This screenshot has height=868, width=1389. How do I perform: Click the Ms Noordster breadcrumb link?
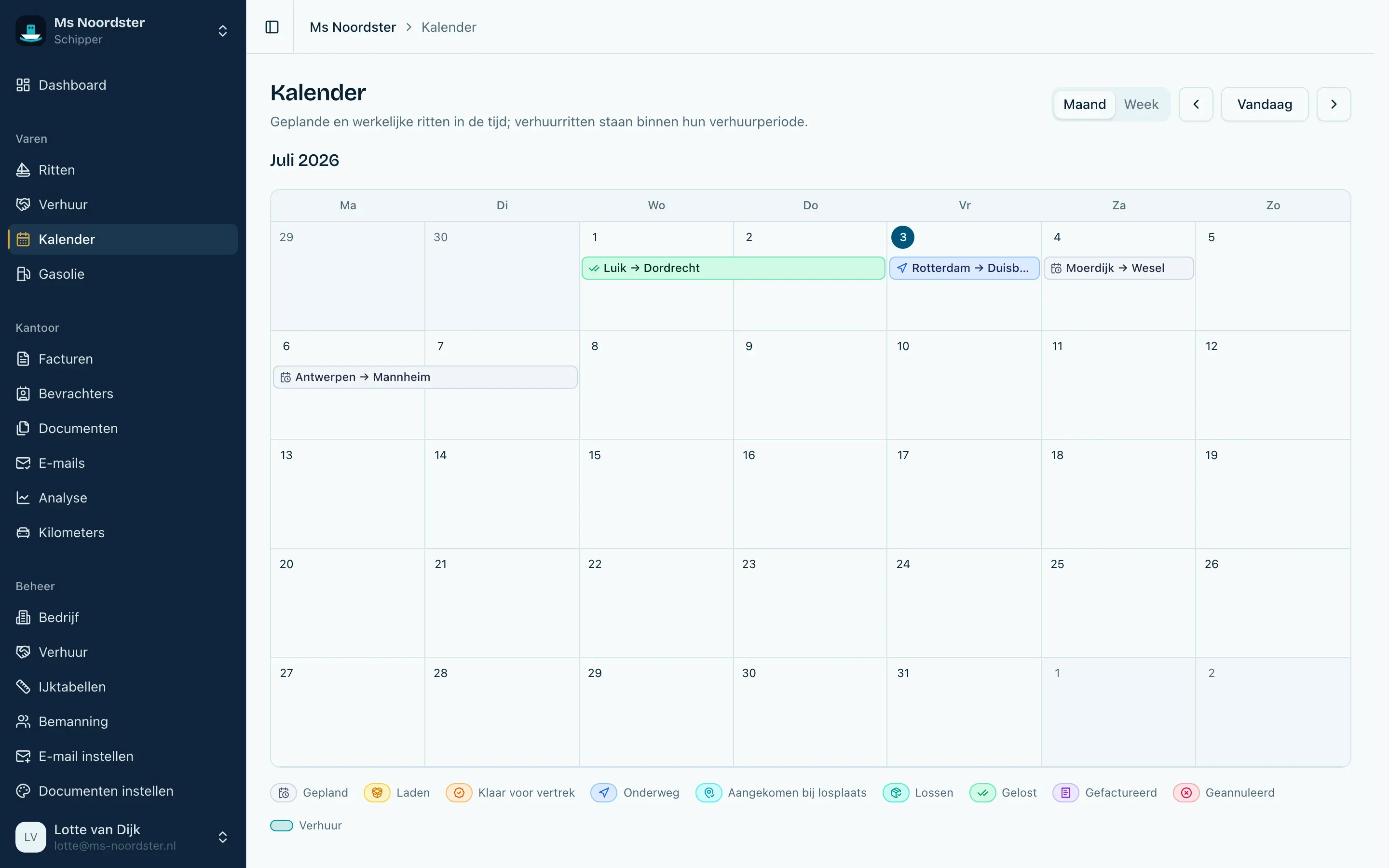353,27
